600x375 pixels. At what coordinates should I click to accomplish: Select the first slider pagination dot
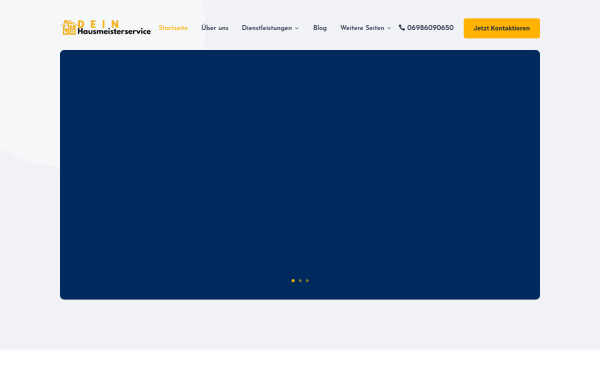coord(293,280)
